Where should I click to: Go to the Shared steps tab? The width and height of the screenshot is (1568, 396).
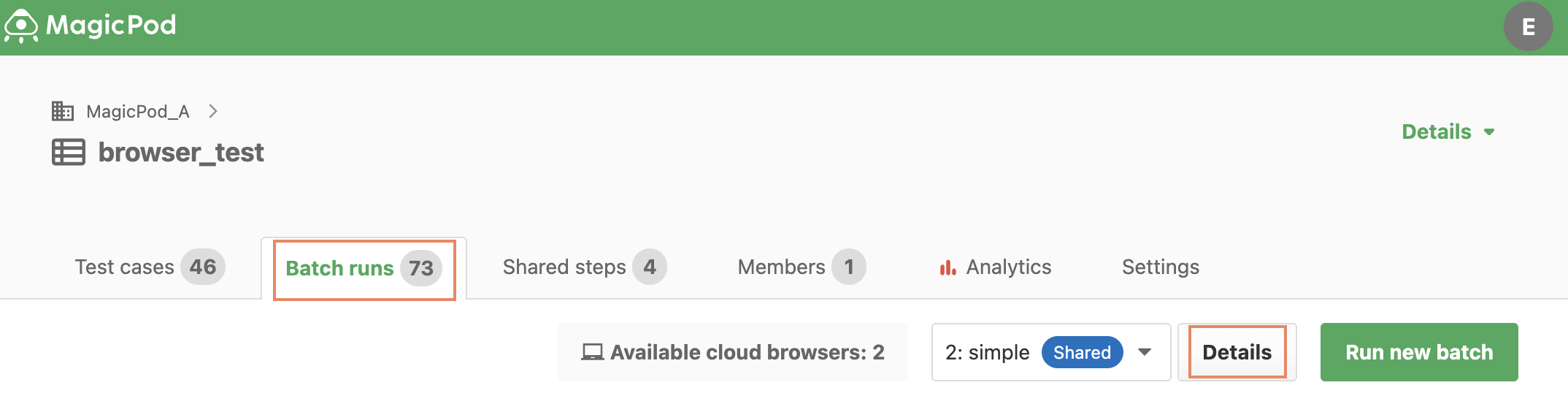coord(585,267)
